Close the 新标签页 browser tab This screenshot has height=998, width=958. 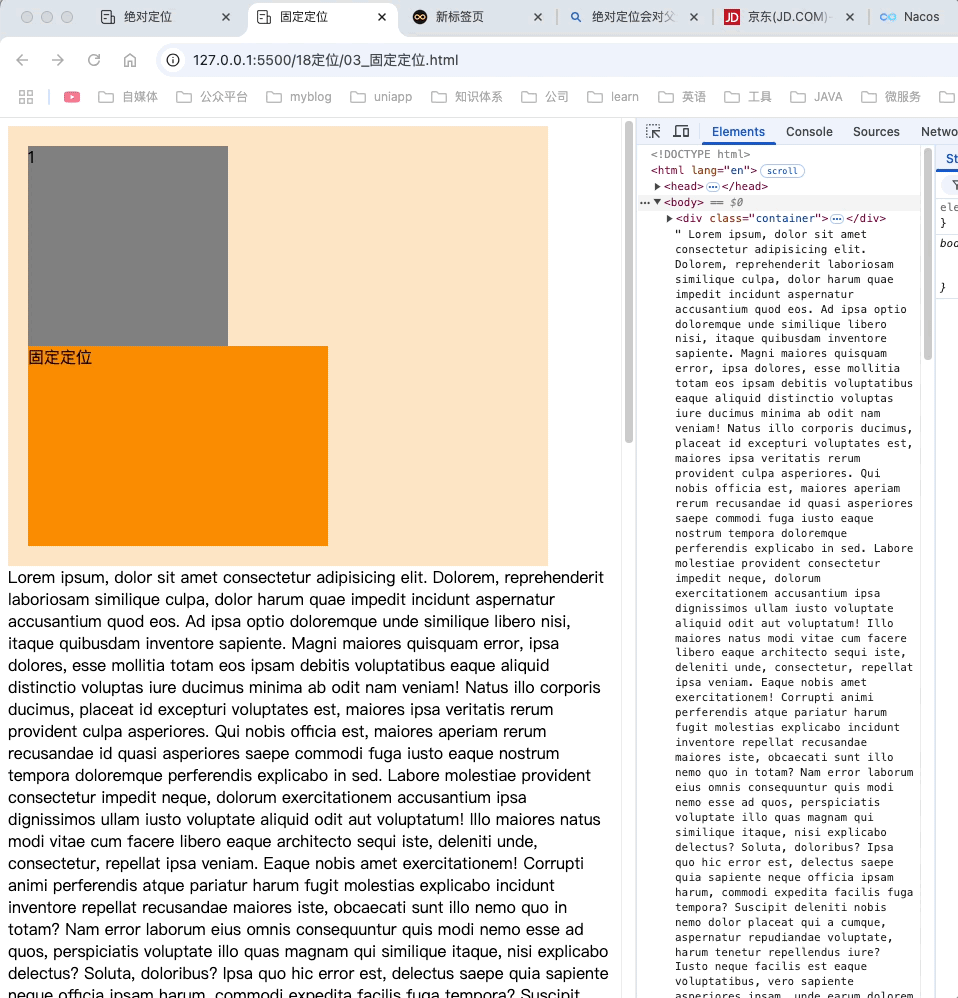coord(538,17)
